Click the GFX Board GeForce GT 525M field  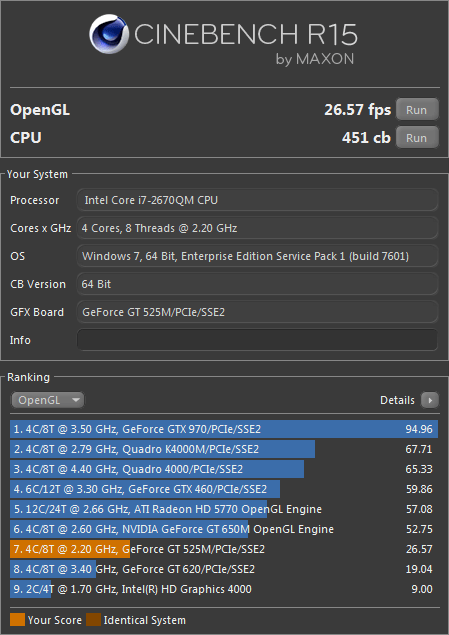click(x=257, y=312)
